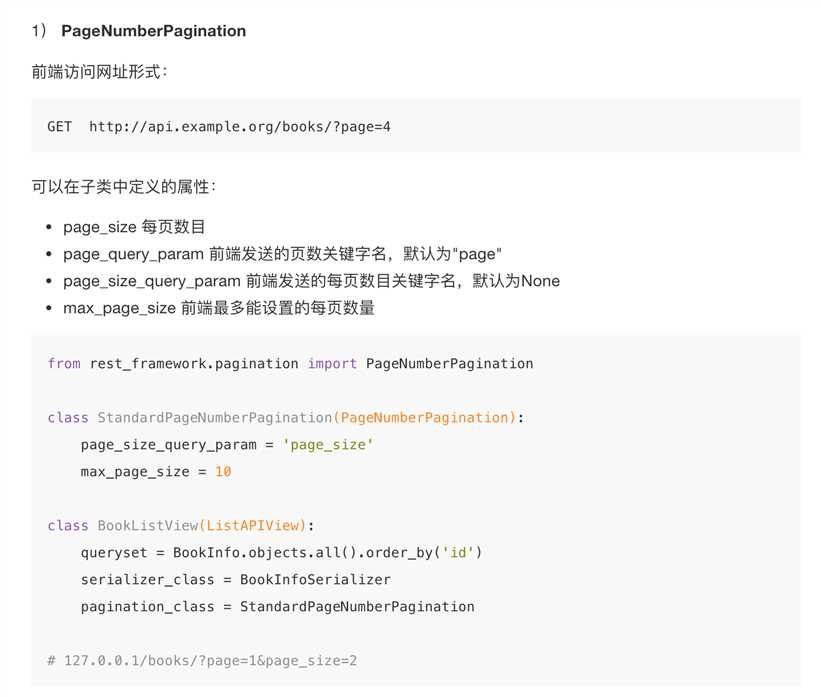The width and height of the screenshot is (821, 697).
Task: Click the text 可以在子类中定义的属性
Action: pyautogui.click(x=124, y=186)
